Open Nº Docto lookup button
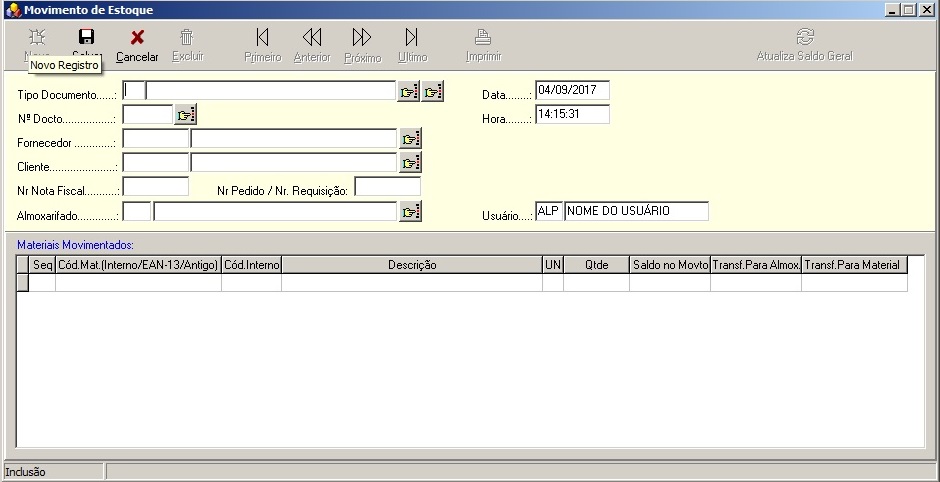 click(x=186, y=115)
